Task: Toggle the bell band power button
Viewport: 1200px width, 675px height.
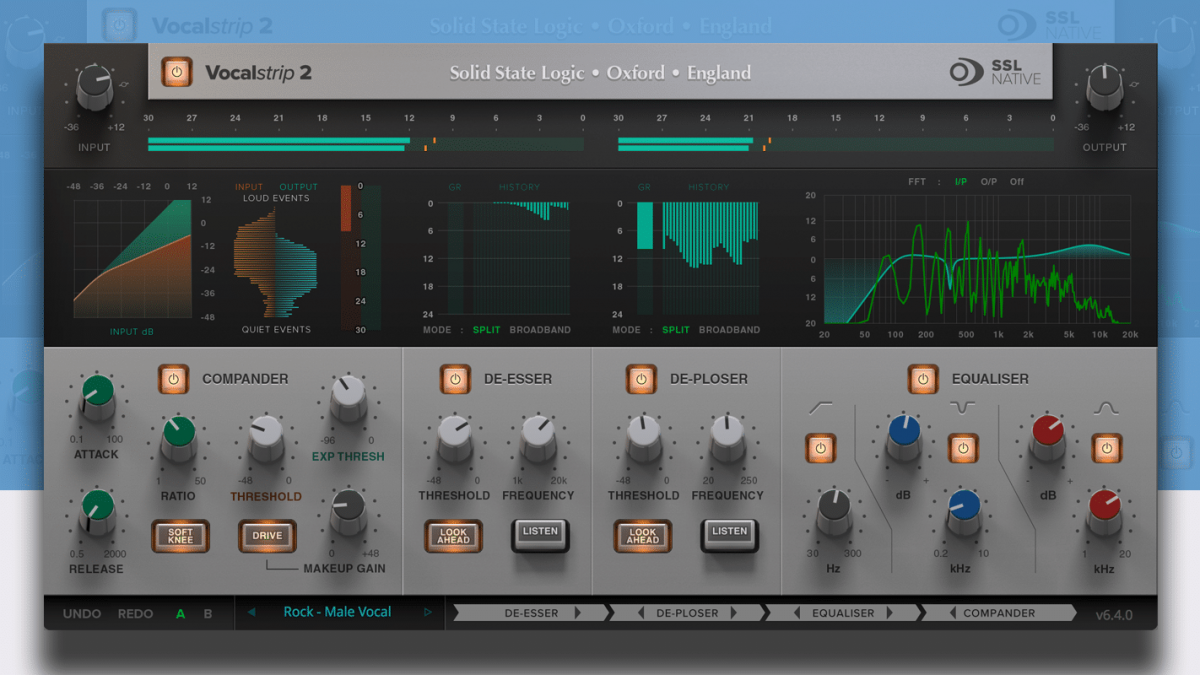Action: tap(1106, 448)
